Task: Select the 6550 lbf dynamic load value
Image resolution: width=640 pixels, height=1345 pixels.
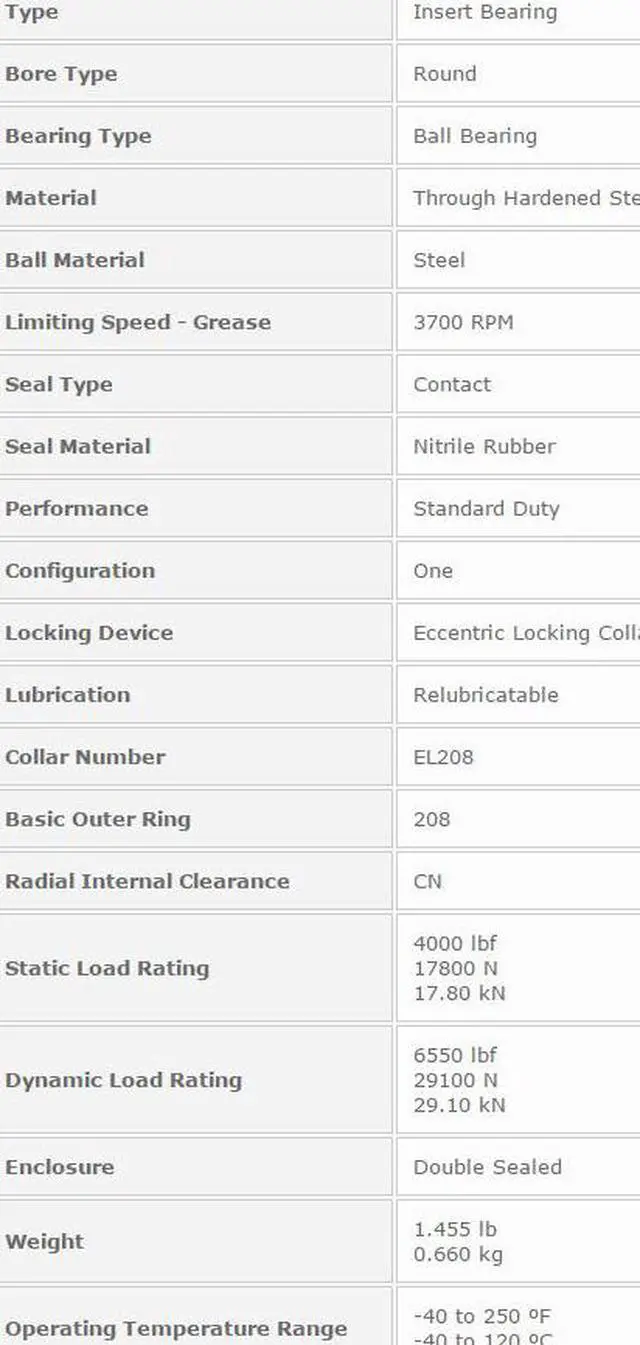Action: [455, 1055]
